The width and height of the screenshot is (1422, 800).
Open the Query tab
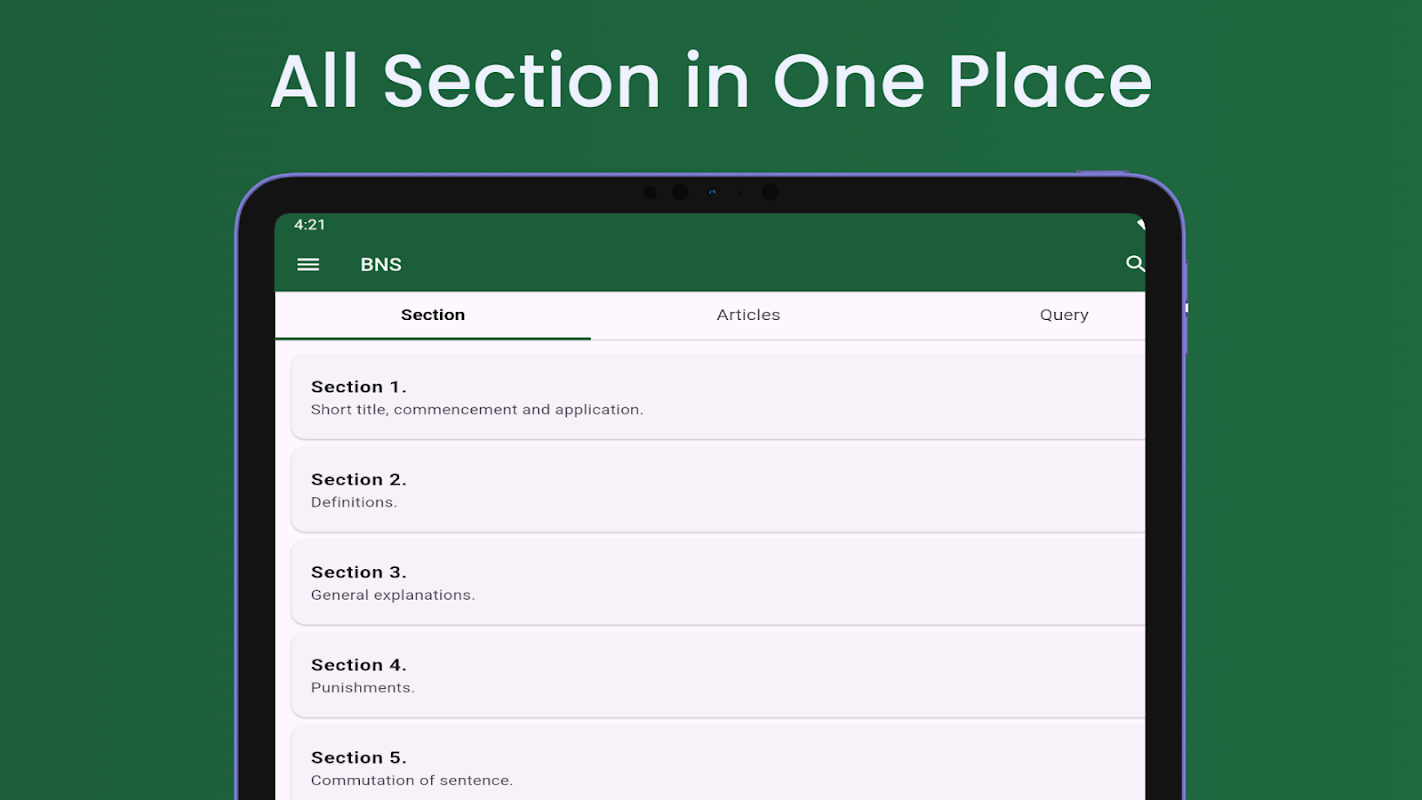coord(1063,315)
